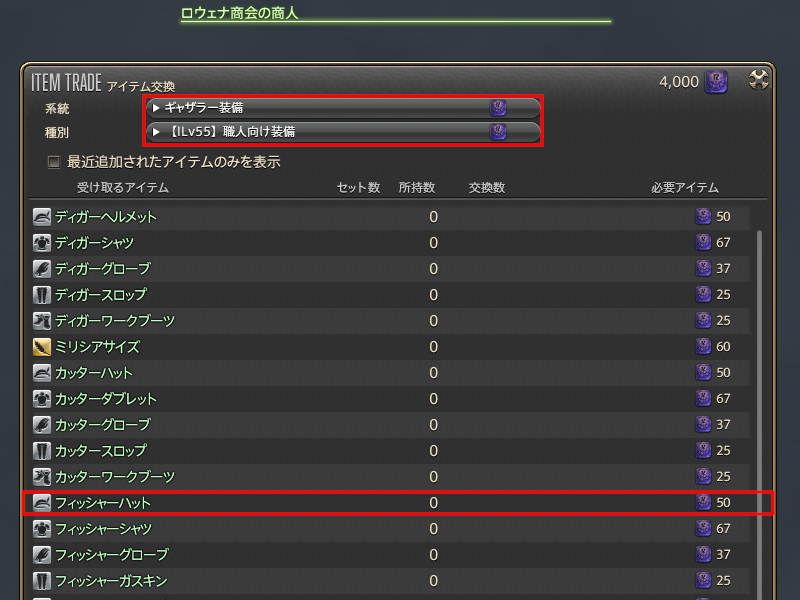This screenshot has height=600, width=800.
Task: Click the 所持数 column header
Action: point(417,188)
